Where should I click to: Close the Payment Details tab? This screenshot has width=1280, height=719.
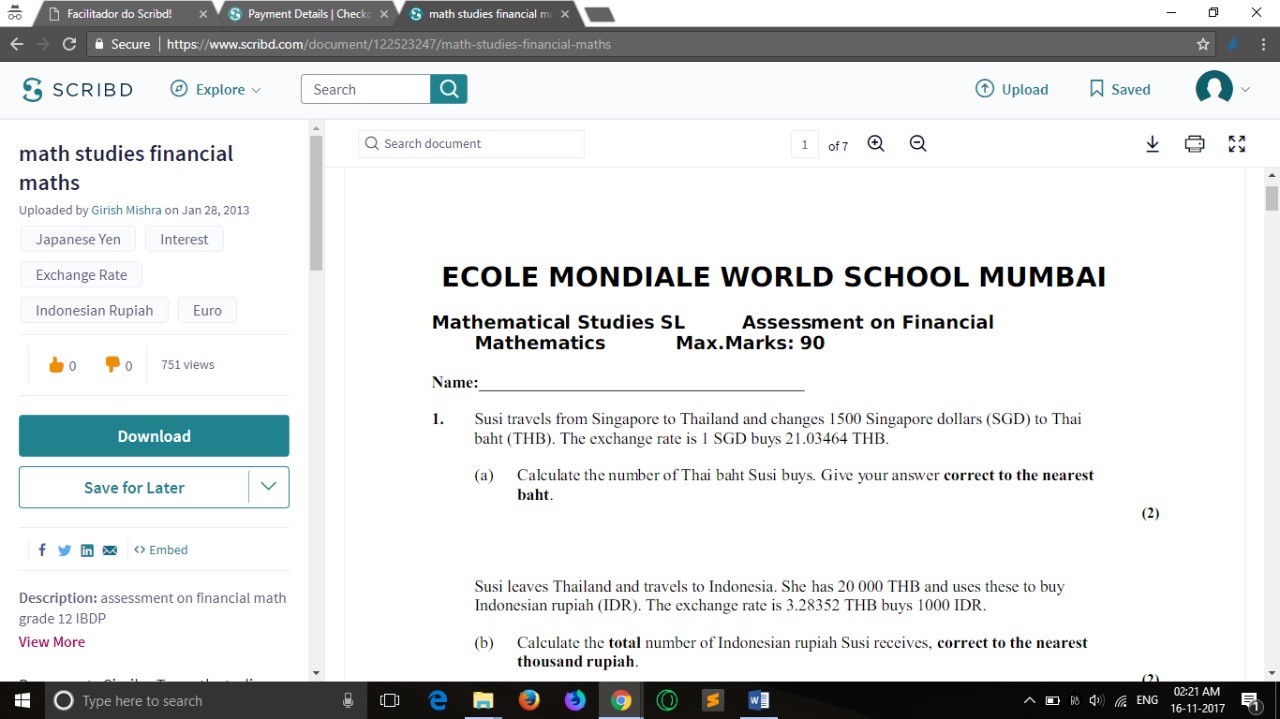coord(384,14)
